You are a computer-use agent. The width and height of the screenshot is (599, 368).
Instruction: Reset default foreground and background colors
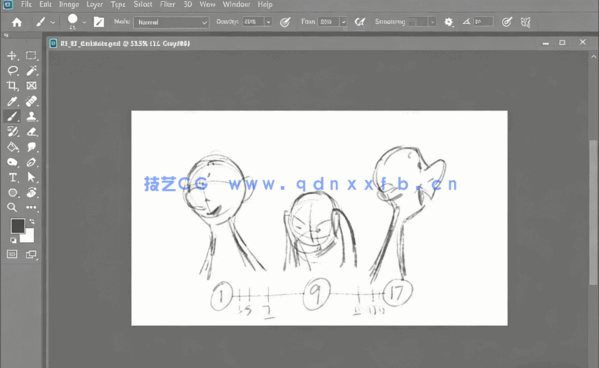click(x=13, y=240)
